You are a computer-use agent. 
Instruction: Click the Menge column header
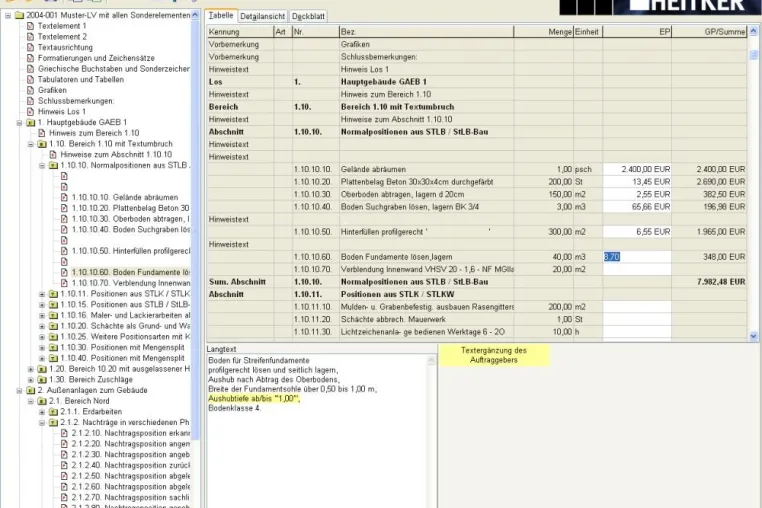(544, 32)
